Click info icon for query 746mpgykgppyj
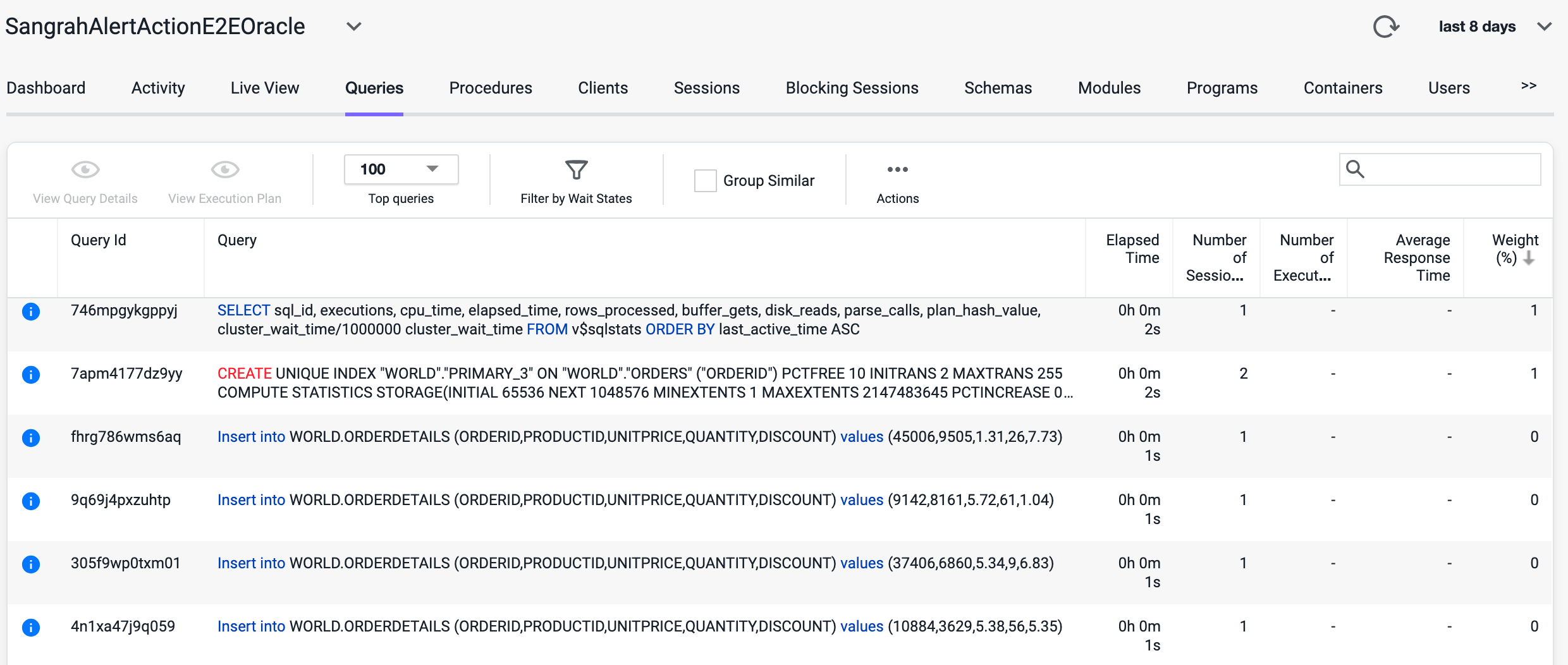This screenshot has height=665, width=1568. click(x=31, y=312)
